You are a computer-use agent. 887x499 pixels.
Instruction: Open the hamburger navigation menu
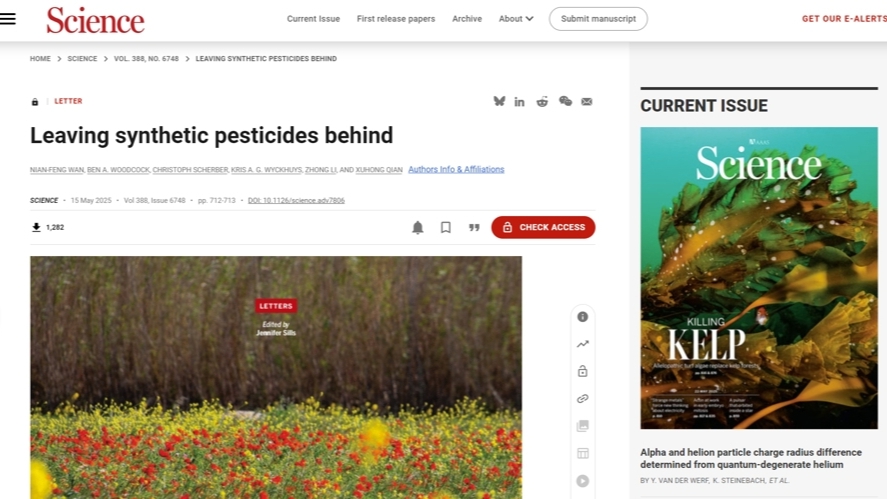[9, 19]
